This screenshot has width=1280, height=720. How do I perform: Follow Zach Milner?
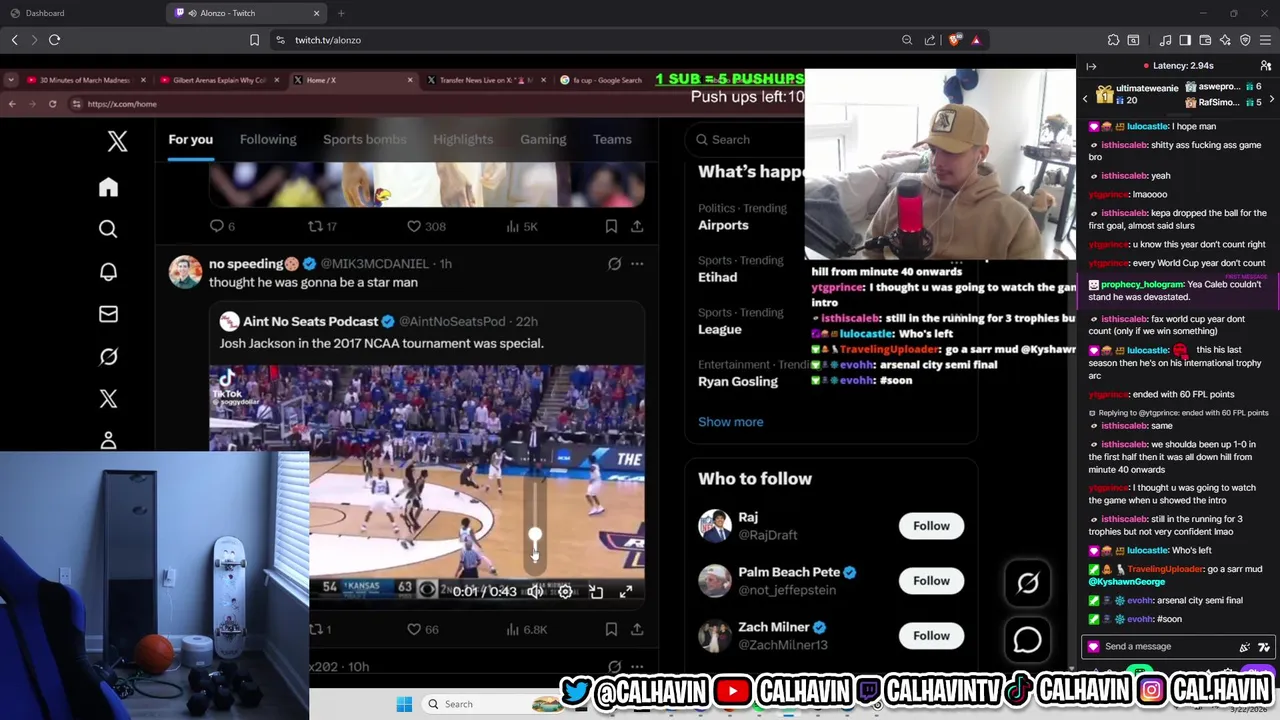(931, 636)
